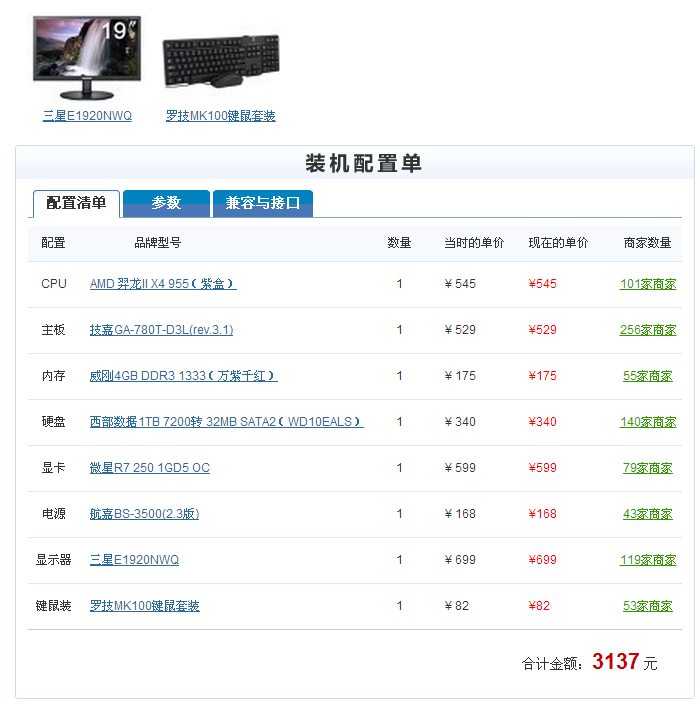View the 53家商家 merchants for the keyboard set
The width and height of the screenshot is (698, 704).
pos(648,606)
